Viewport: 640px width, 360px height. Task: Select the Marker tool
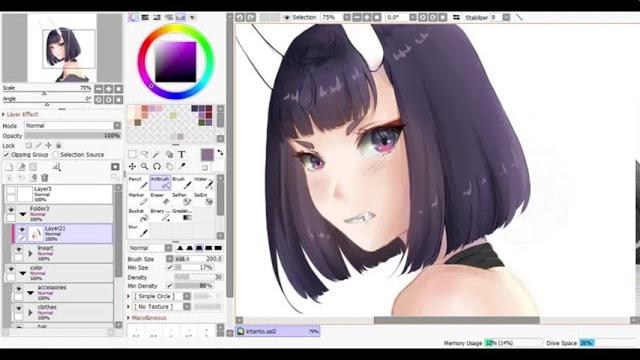point(138,199)
